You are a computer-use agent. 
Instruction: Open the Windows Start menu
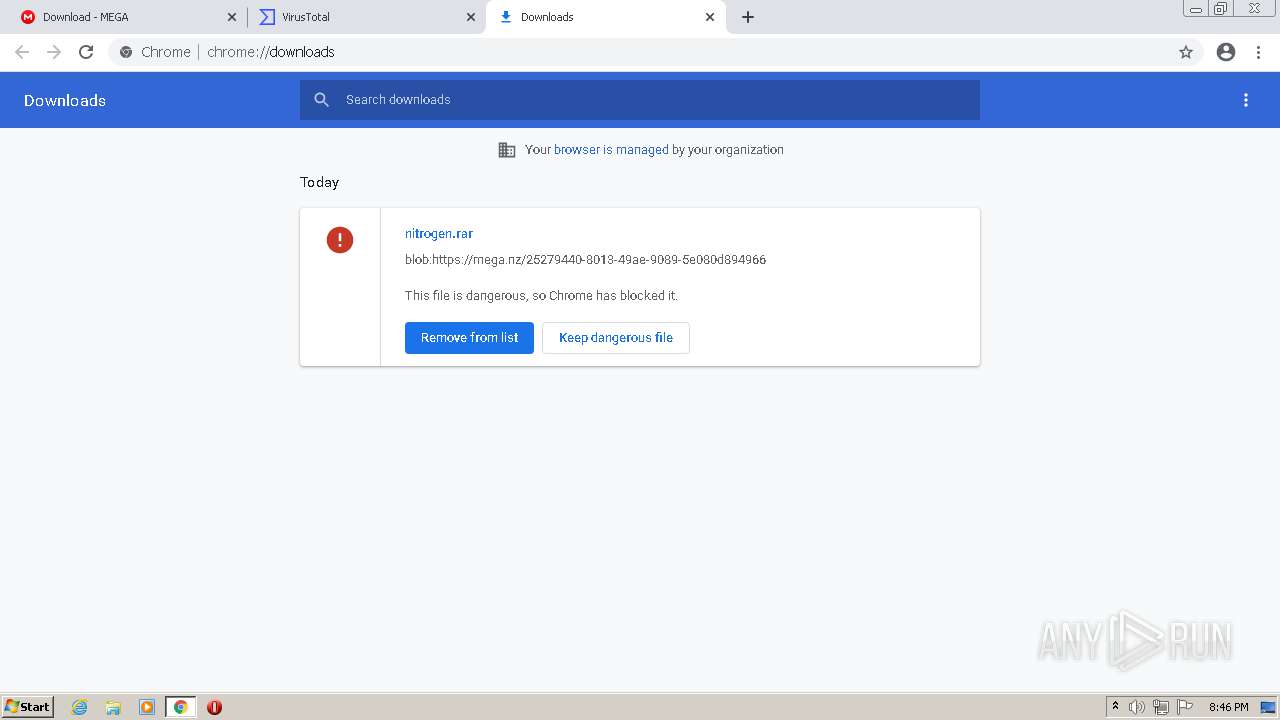pyautogui.click(x=28, y=707)
